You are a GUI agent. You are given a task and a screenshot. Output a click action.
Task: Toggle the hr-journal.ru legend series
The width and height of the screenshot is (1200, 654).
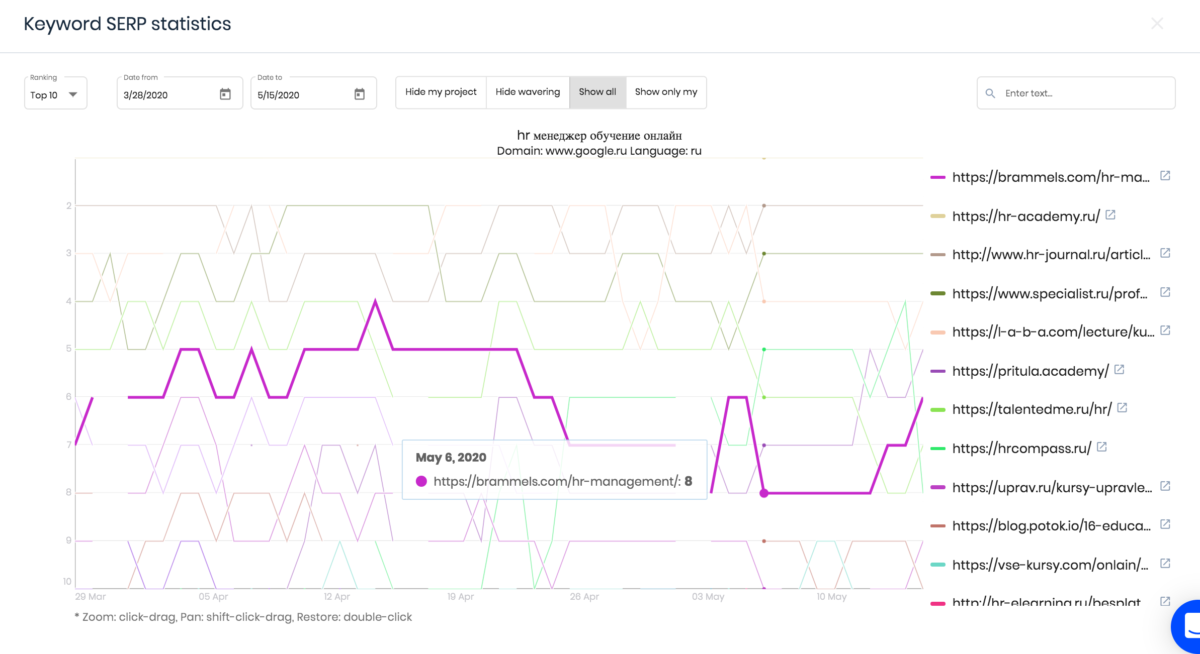(x=1050, y=255)
